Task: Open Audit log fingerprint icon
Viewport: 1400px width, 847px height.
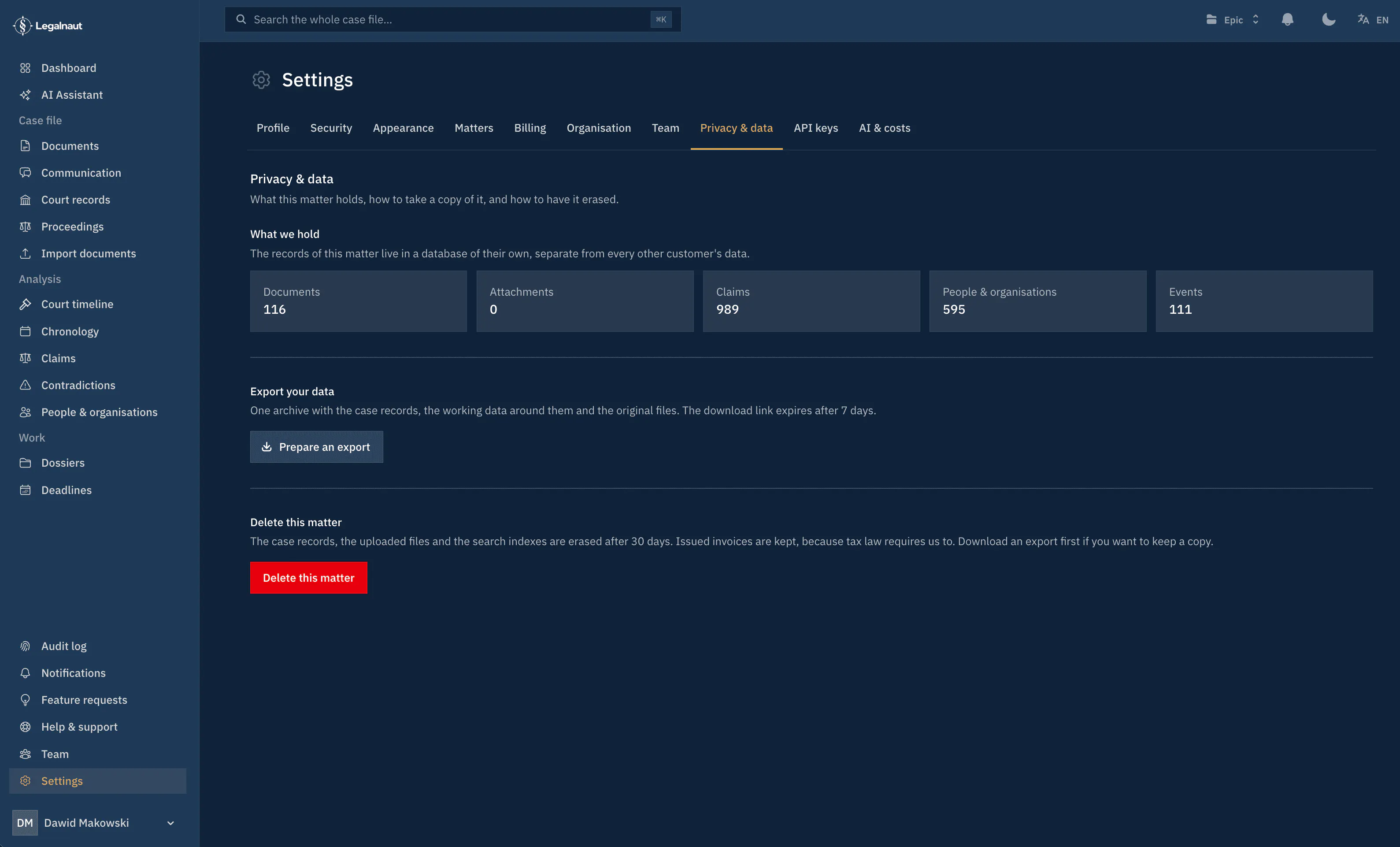Action: coord(25,646)
